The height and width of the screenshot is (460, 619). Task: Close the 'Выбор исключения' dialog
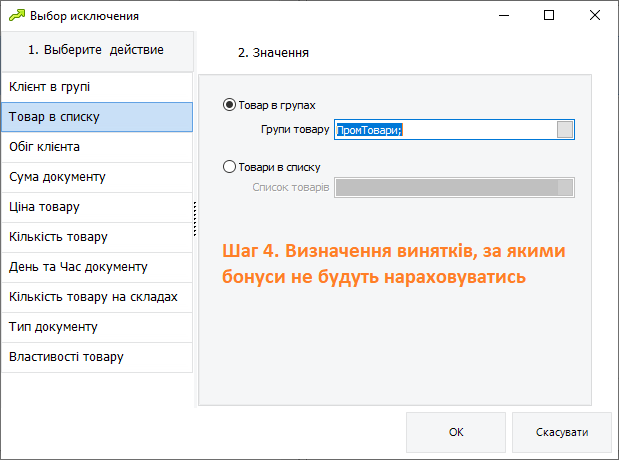pyautogui.click(x=595, y=15)
